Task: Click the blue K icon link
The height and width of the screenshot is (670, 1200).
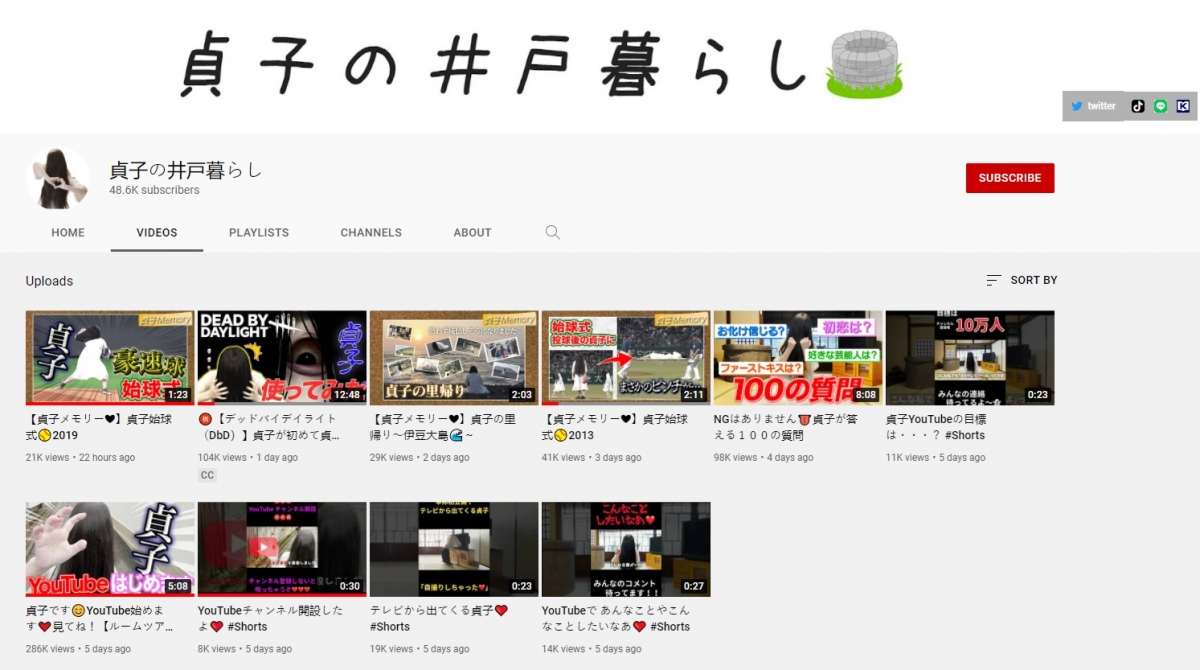Action: (x=1183, y=106)
